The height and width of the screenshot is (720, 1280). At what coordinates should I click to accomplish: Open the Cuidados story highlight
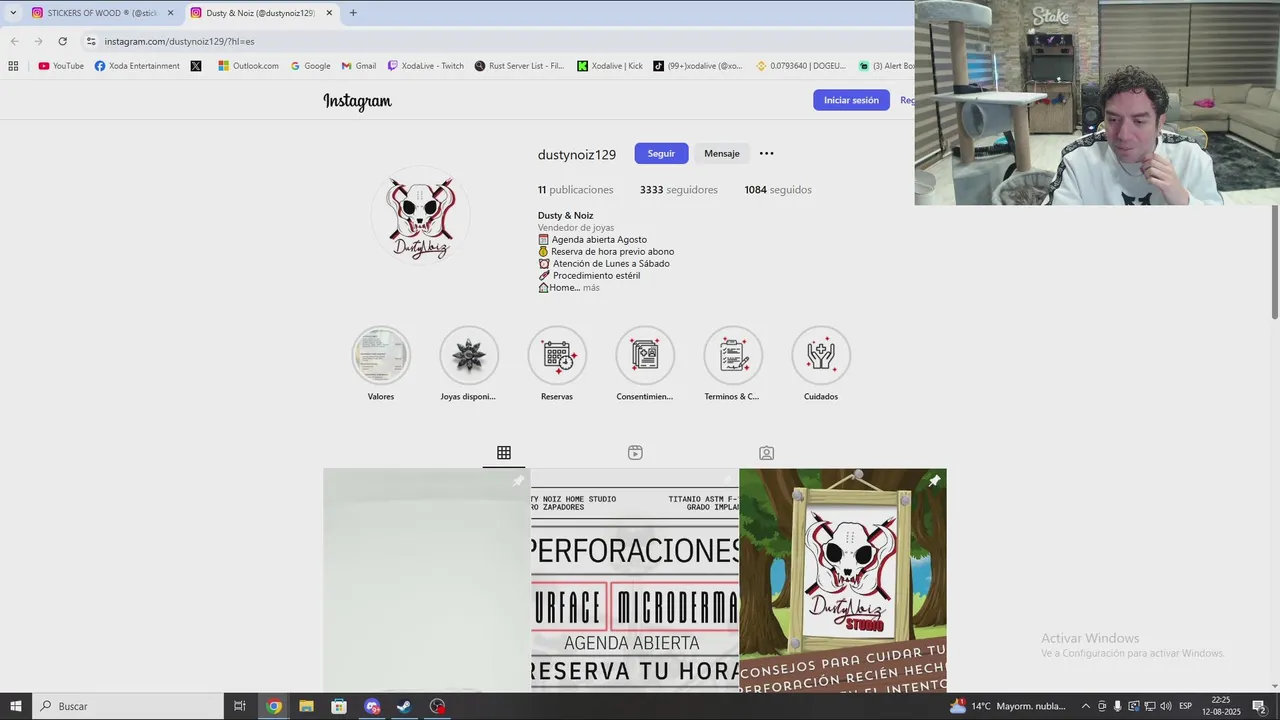tap(821, 355)
